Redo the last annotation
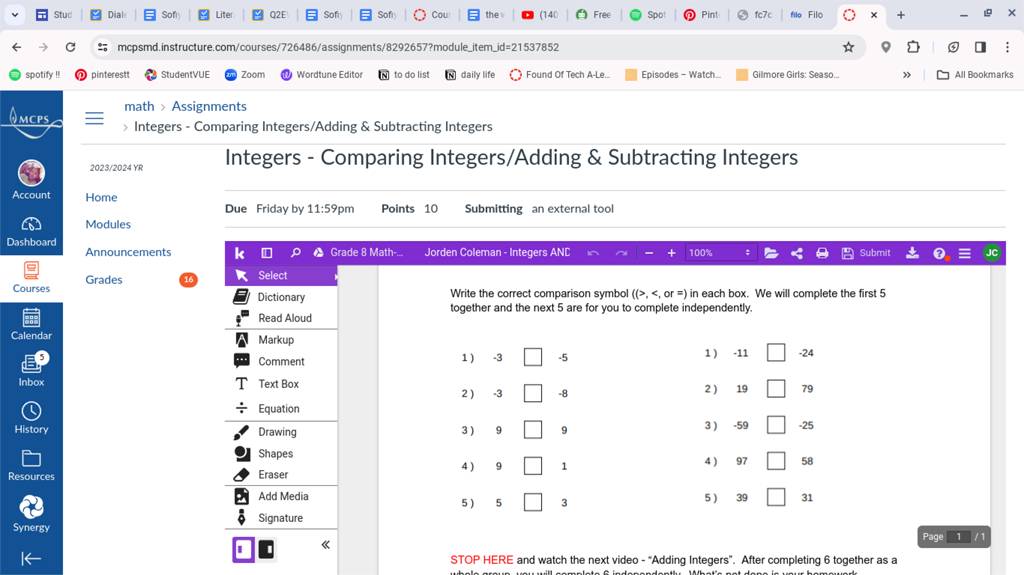The width and height of the screenshot is (1024, 575). pos(621,253)
